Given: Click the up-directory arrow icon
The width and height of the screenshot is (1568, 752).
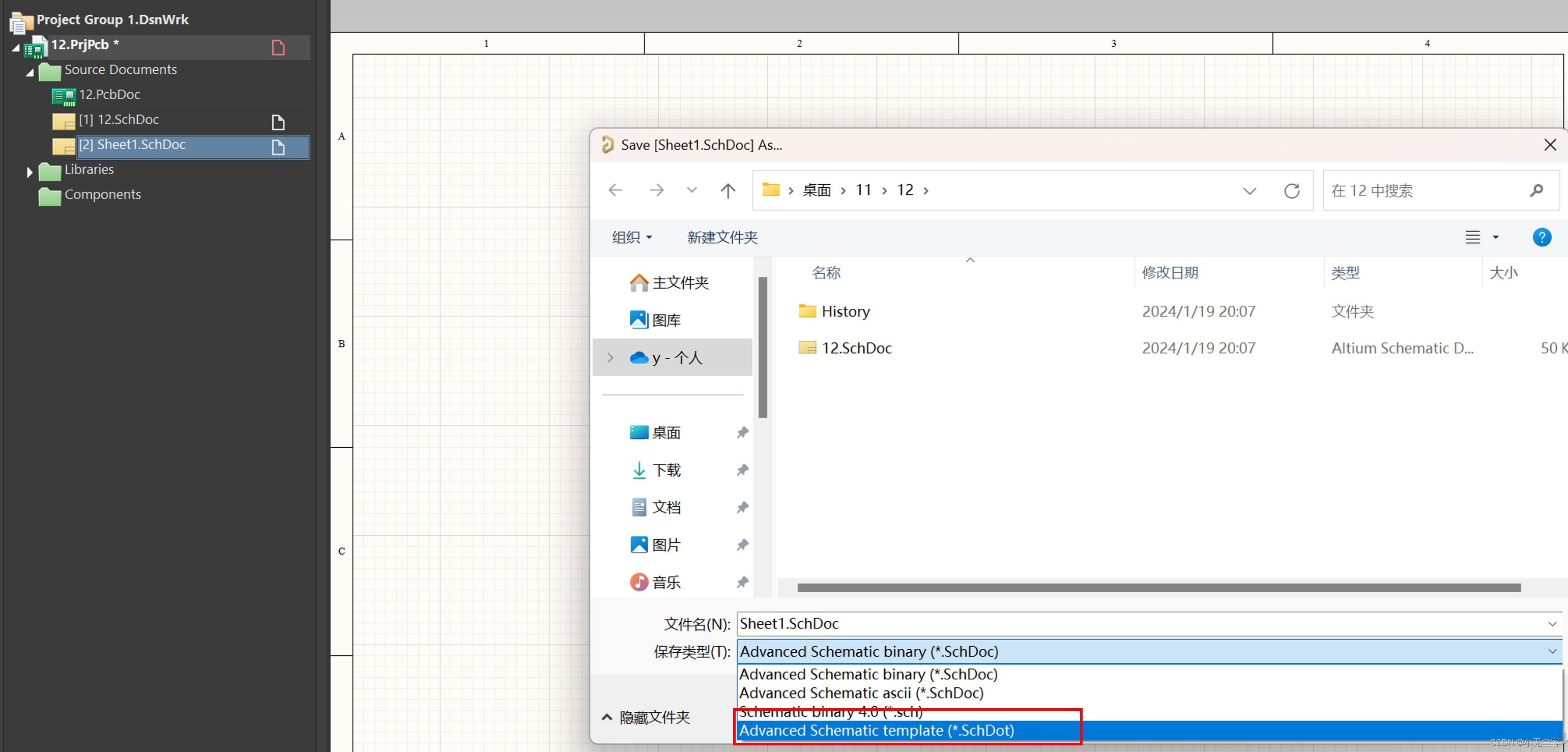Looking at the screenshot, I should click(728, 191).
